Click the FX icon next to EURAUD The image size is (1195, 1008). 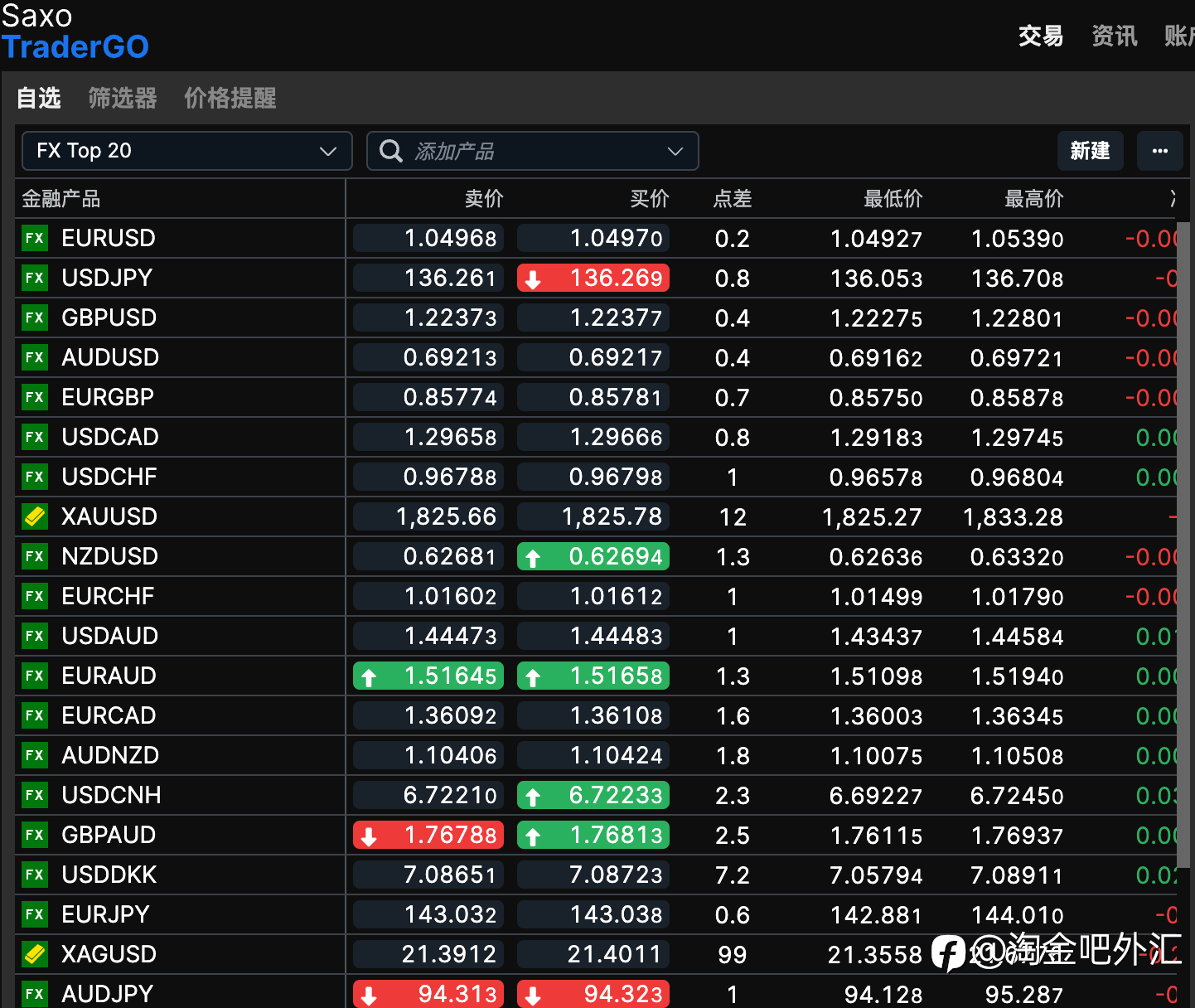click(35, 676)
